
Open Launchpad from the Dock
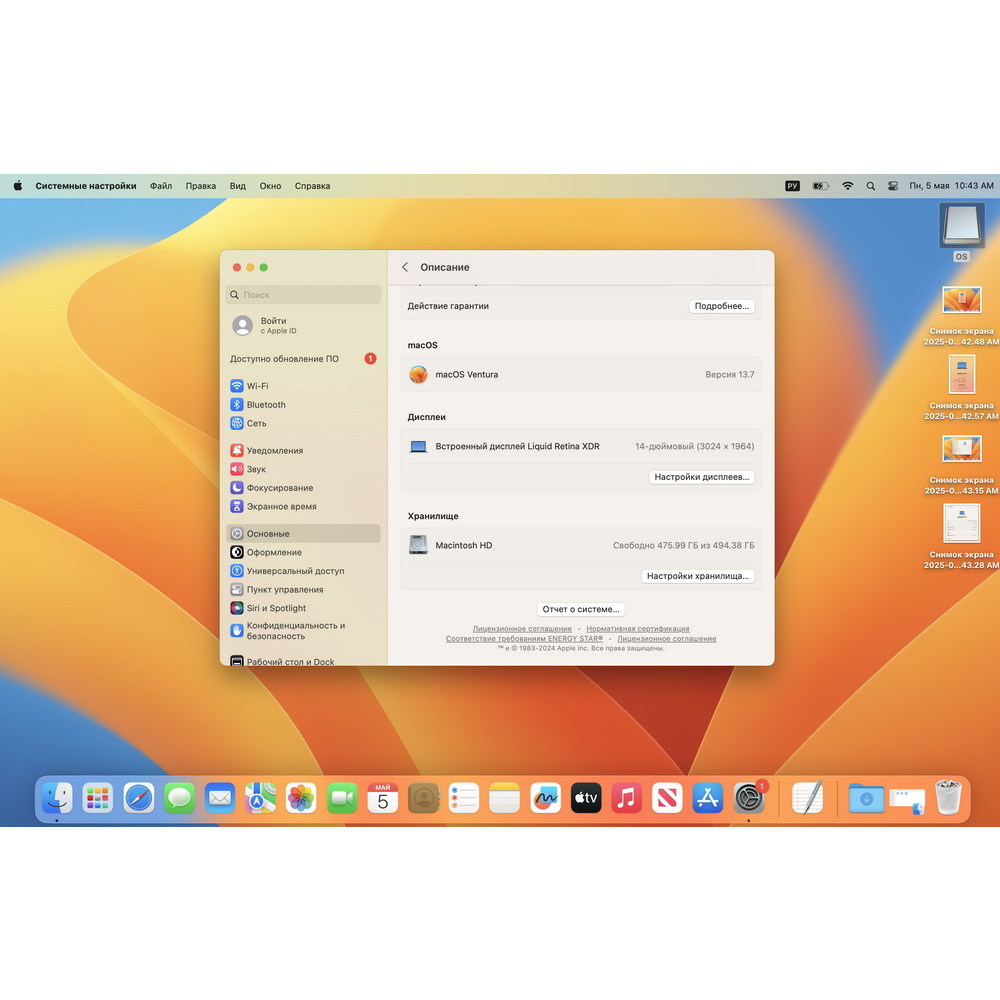coord(98,798)
